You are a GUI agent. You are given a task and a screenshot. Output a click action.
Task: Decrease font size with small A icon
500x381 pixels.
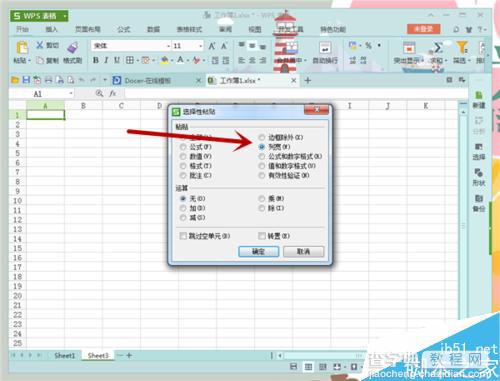(224, 46)
